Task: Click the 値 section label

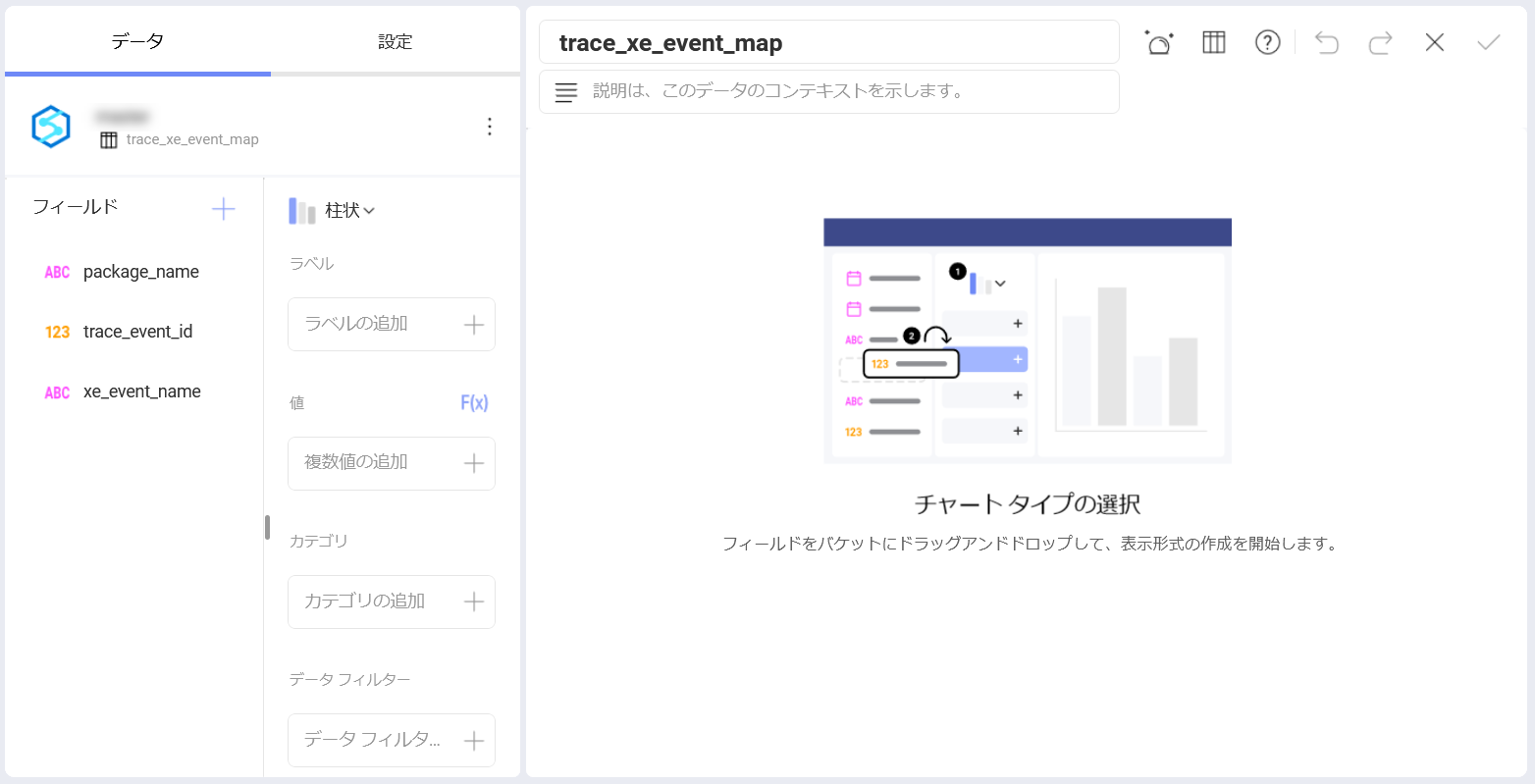Action: pyautogui.click(x=296, y=403)
